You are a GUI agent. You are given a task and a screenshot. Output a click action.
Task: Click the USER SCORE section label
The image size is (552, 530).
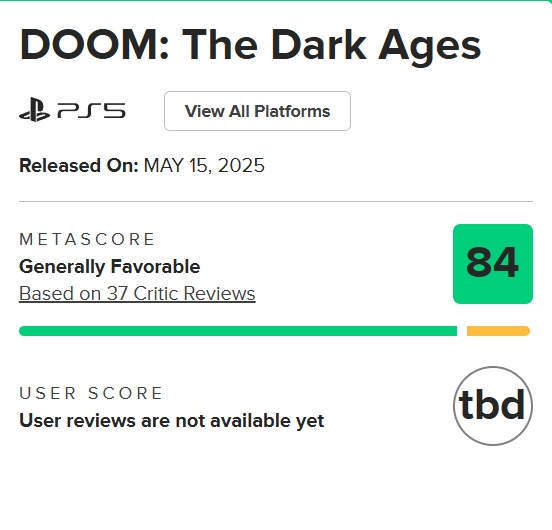pos(91,393)
